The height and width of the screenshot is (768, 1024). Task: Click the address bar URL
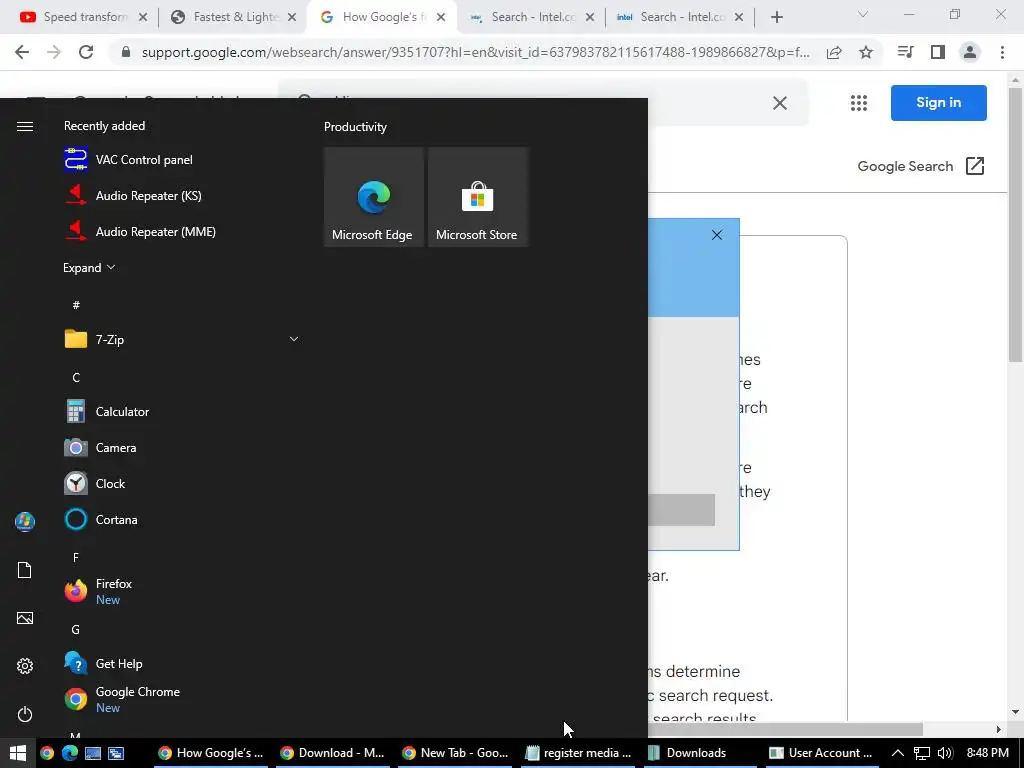point(475,52)
